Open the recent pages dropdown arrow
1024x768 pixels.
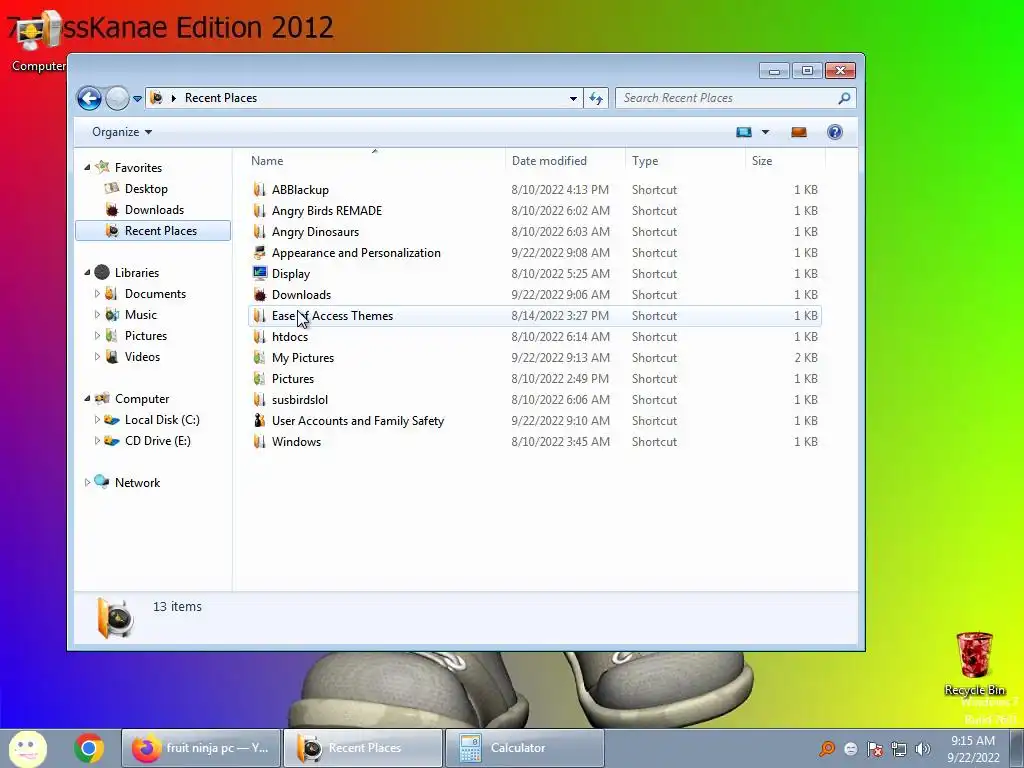click(x=137, y=99)
